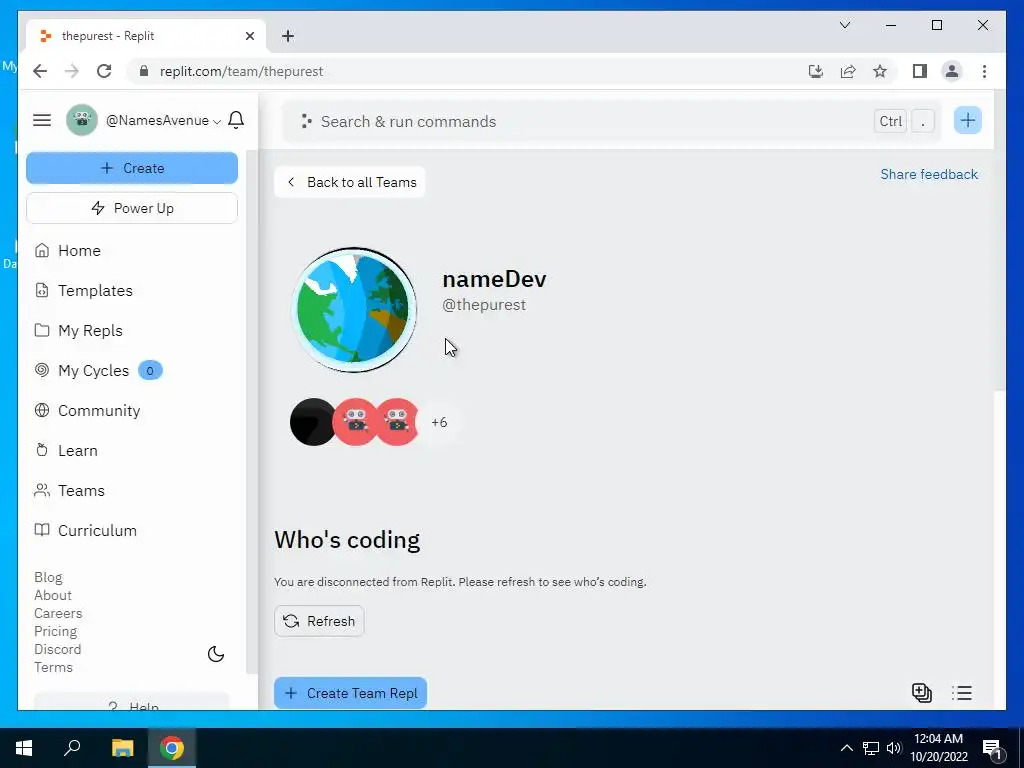Open the hamburger sidebar menu
This screenshot has width=1024, height=768.
(42, 120)
